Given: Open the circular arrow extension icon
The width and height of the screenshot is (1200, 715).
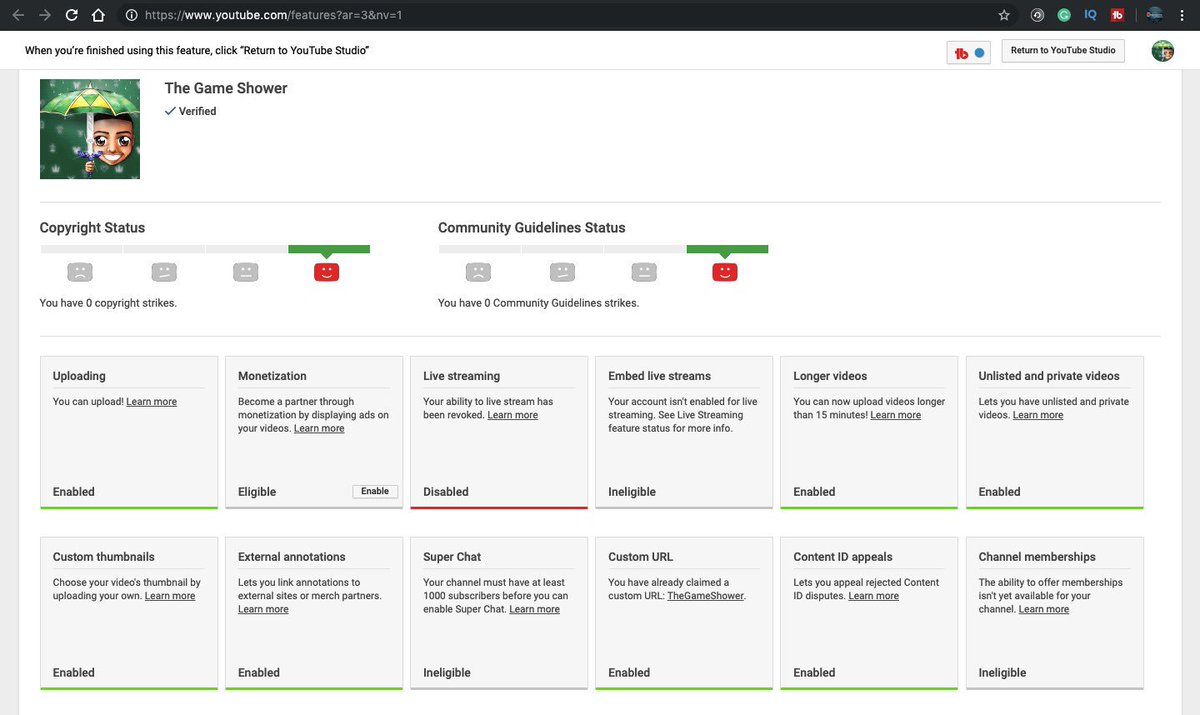Looking at the screenshot, I should tap(1037, 15).
